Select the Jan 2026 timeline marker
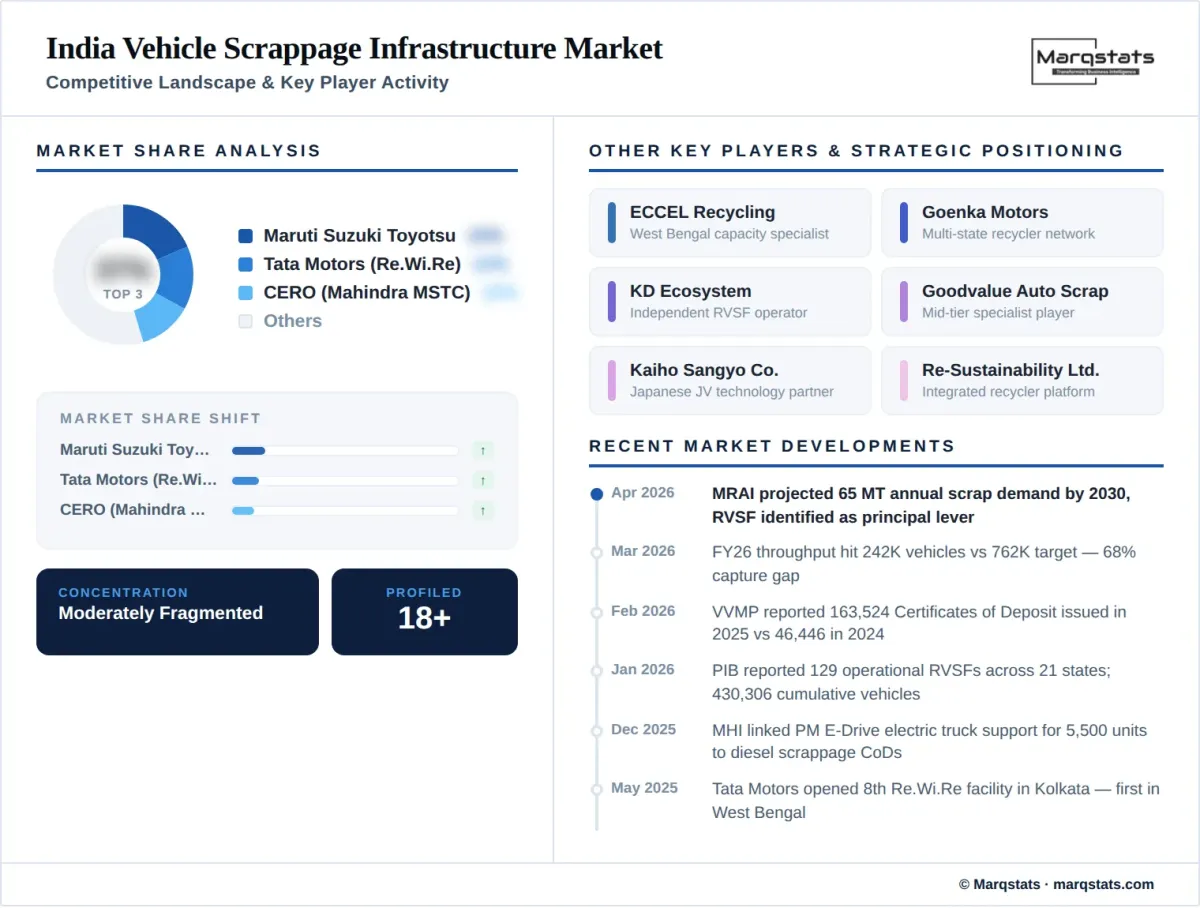This screenshot has height=908, width=1200. [597, 671]
